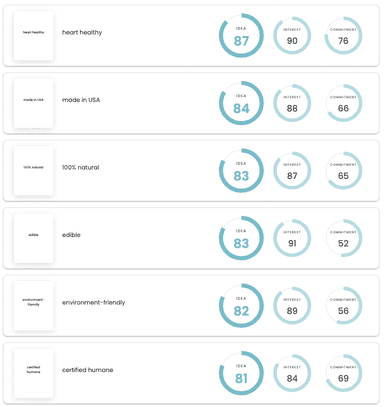This screenshot has width=384, height=407.
Task: Open the heart healthy thumbnail card
Action: click(33, 36)
